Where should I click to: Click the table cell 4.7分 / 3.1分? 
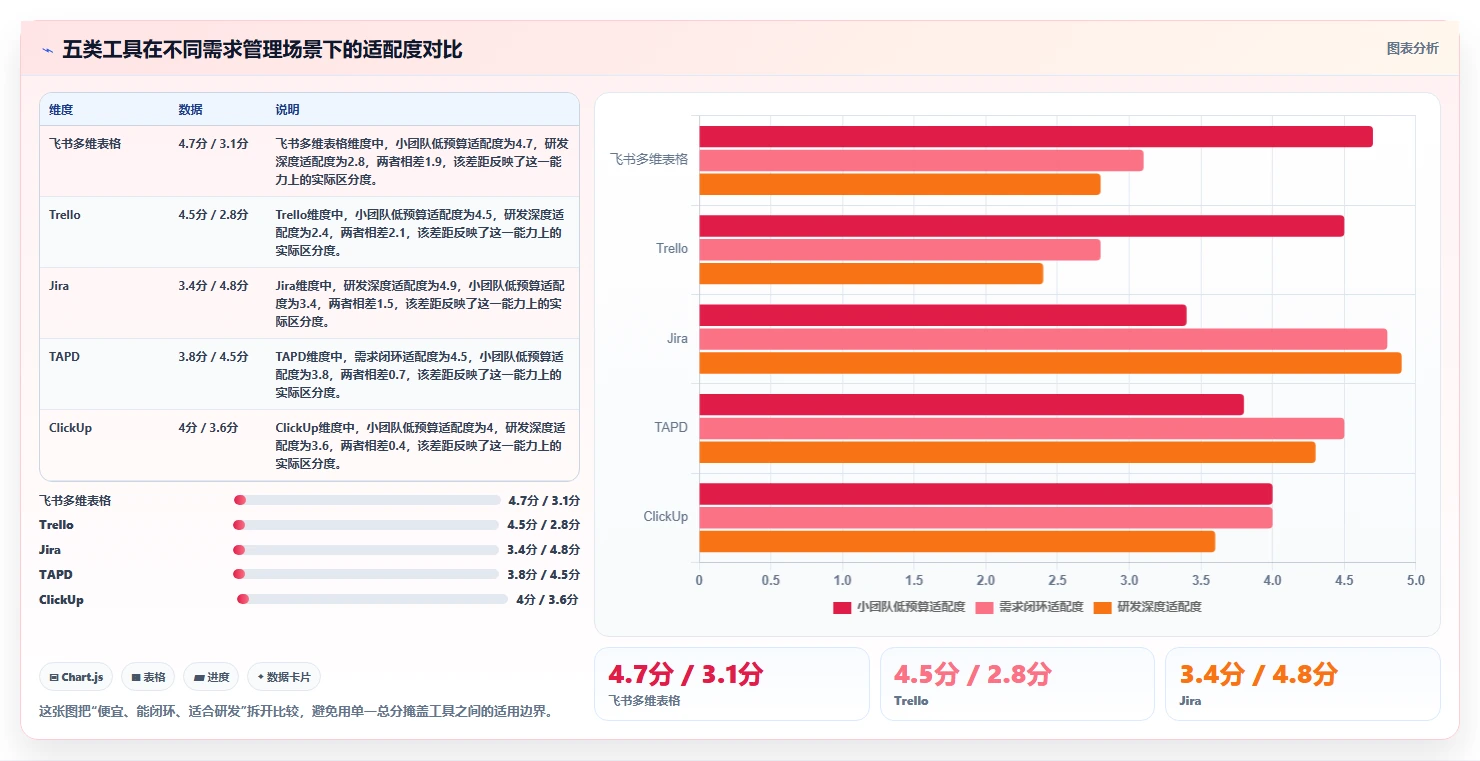(213, 143)
